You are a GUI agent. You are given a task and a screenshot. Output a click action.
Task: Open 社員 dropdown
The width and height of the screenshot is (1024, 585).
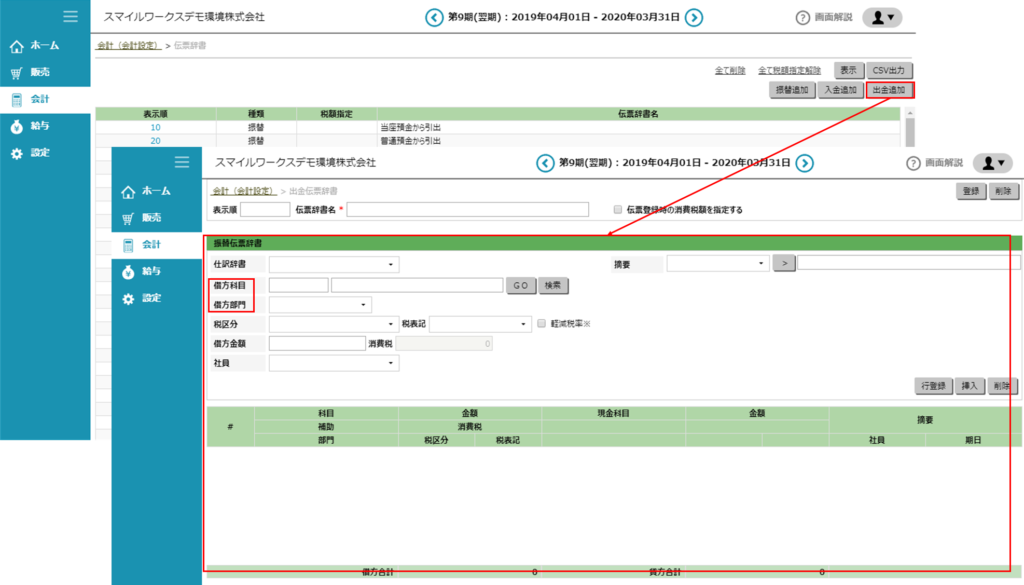click(x=334, y=363)
